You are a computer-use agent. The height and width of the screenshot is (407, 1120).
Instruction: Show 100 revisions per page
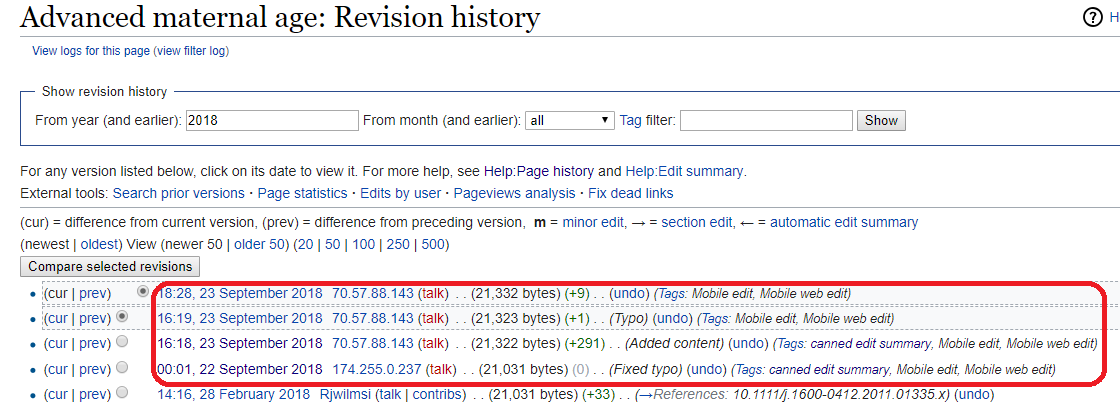(x=364, y=244)
